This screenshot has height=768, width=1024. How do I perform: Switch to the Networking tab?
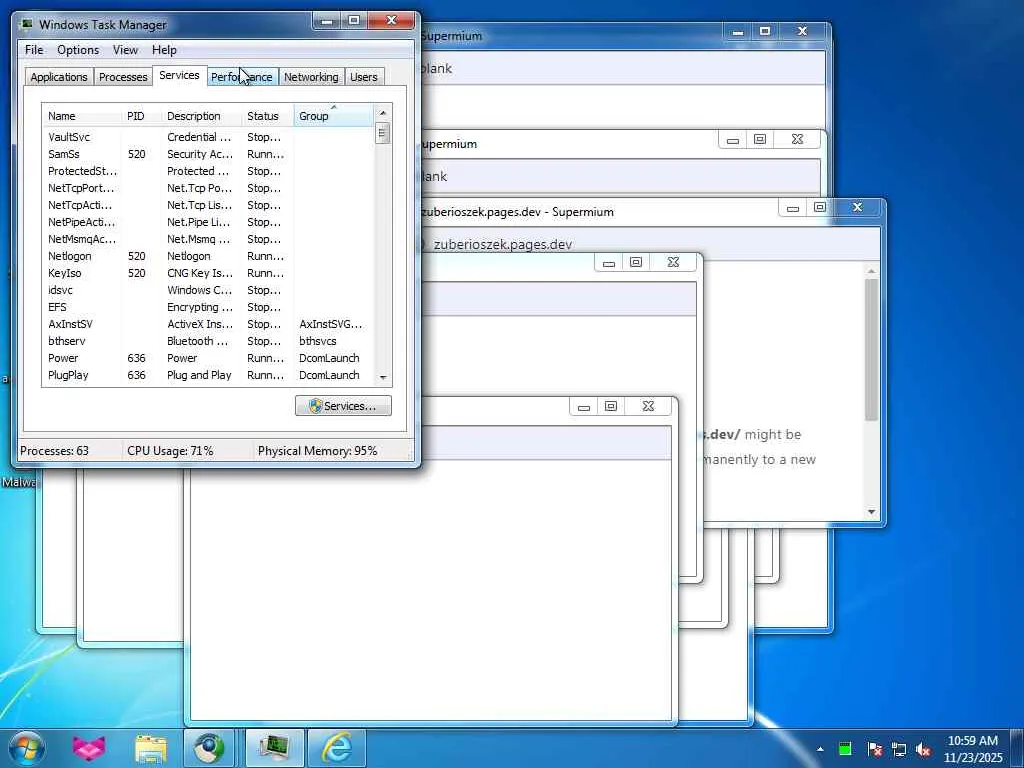[x=311, y=76]
